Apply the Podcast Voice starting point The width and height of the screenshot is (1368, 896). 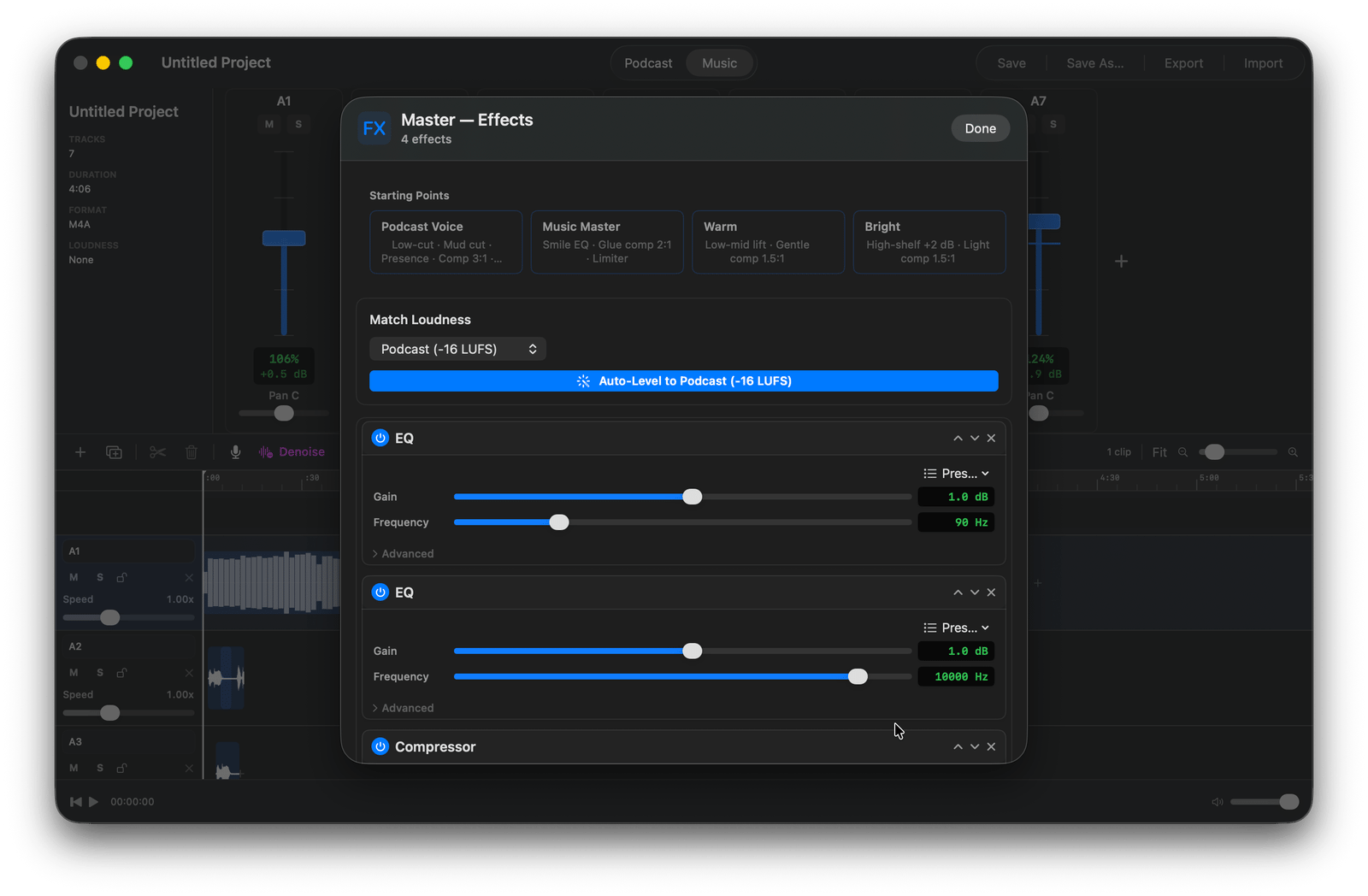coord(445,242)
